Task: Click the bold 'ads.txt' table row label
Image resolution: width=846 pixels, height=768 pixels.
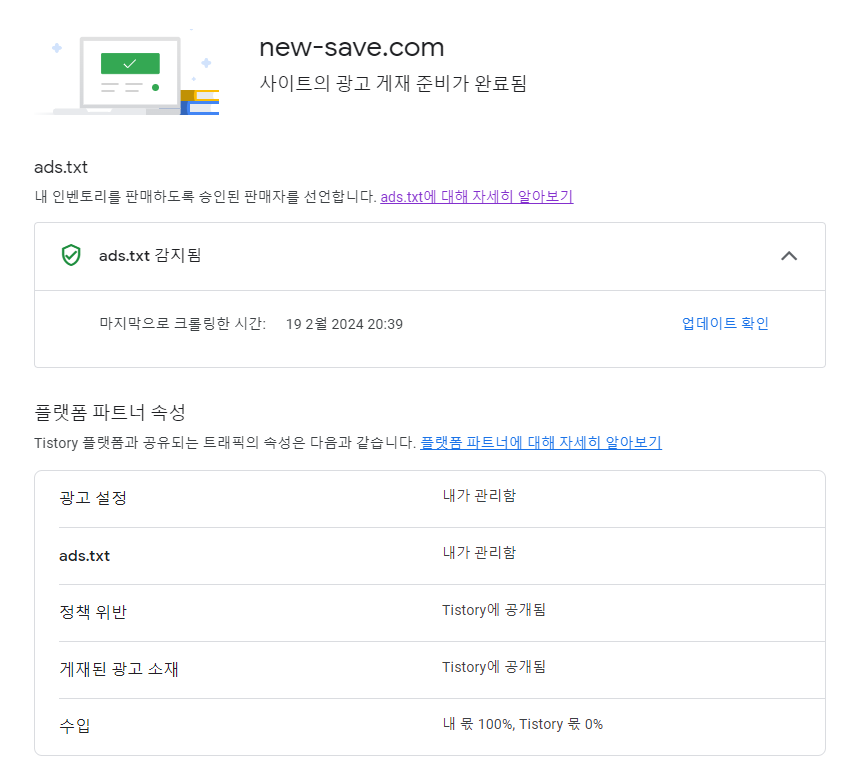Action: click(x=85, y=556)
